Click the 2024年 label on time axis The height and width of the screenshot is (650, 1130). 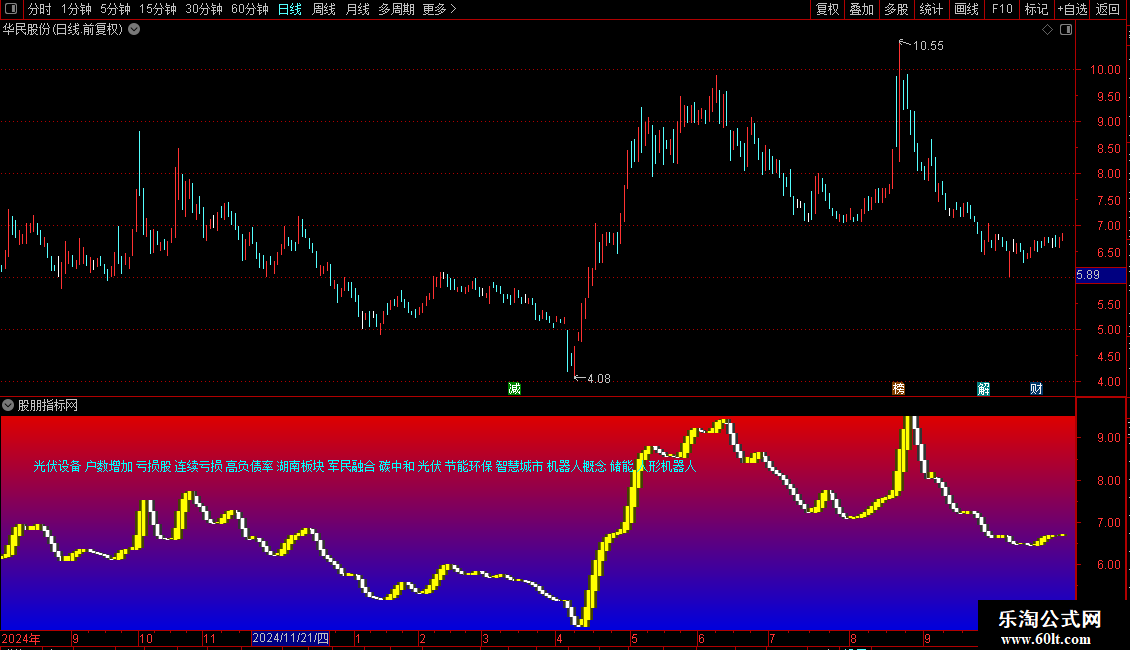pos(21,639)
